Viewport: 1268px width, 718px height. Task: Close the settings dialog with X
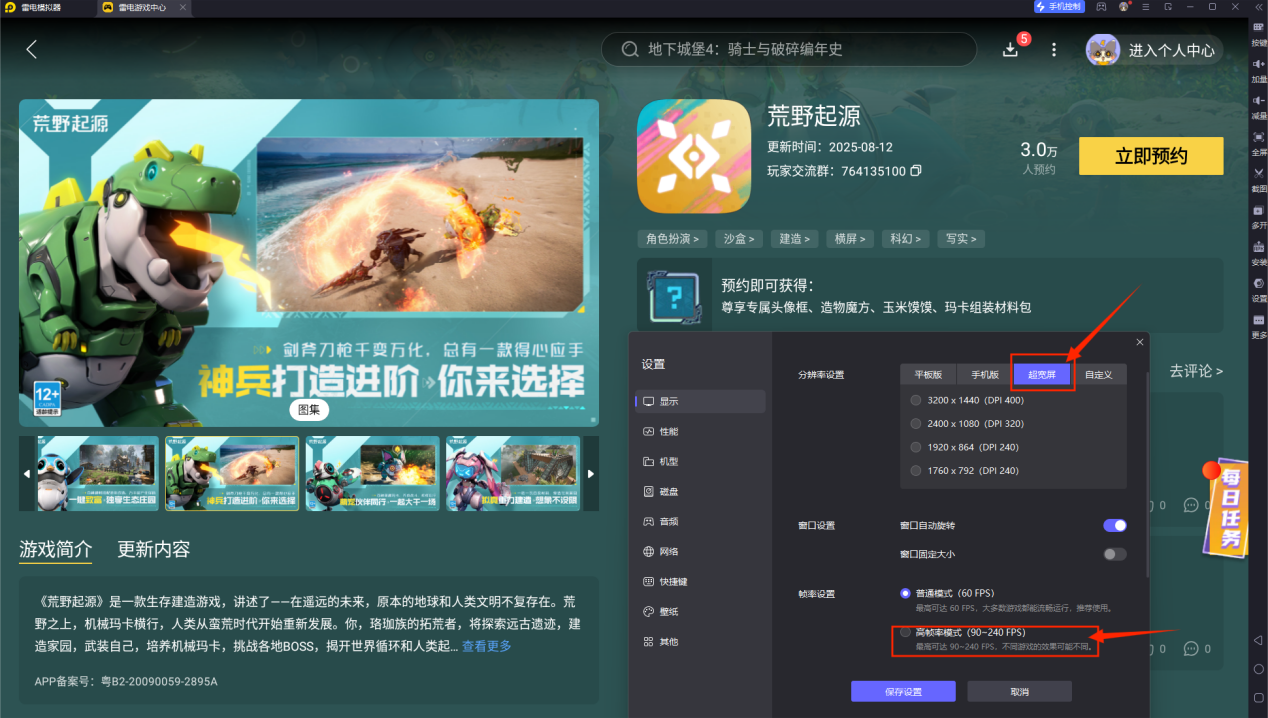point(1139,342)
